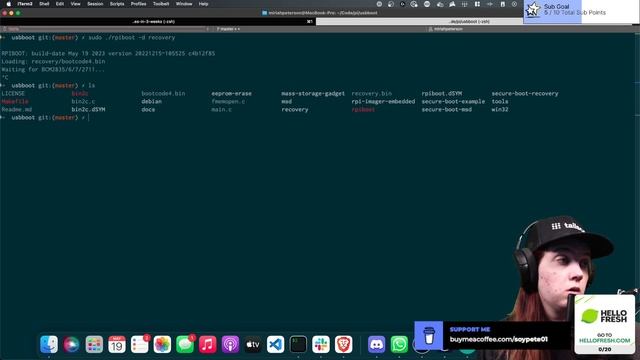The width and height of the screenshot is (640, 360).
Task: Open the Help menu
Action: 203,4
